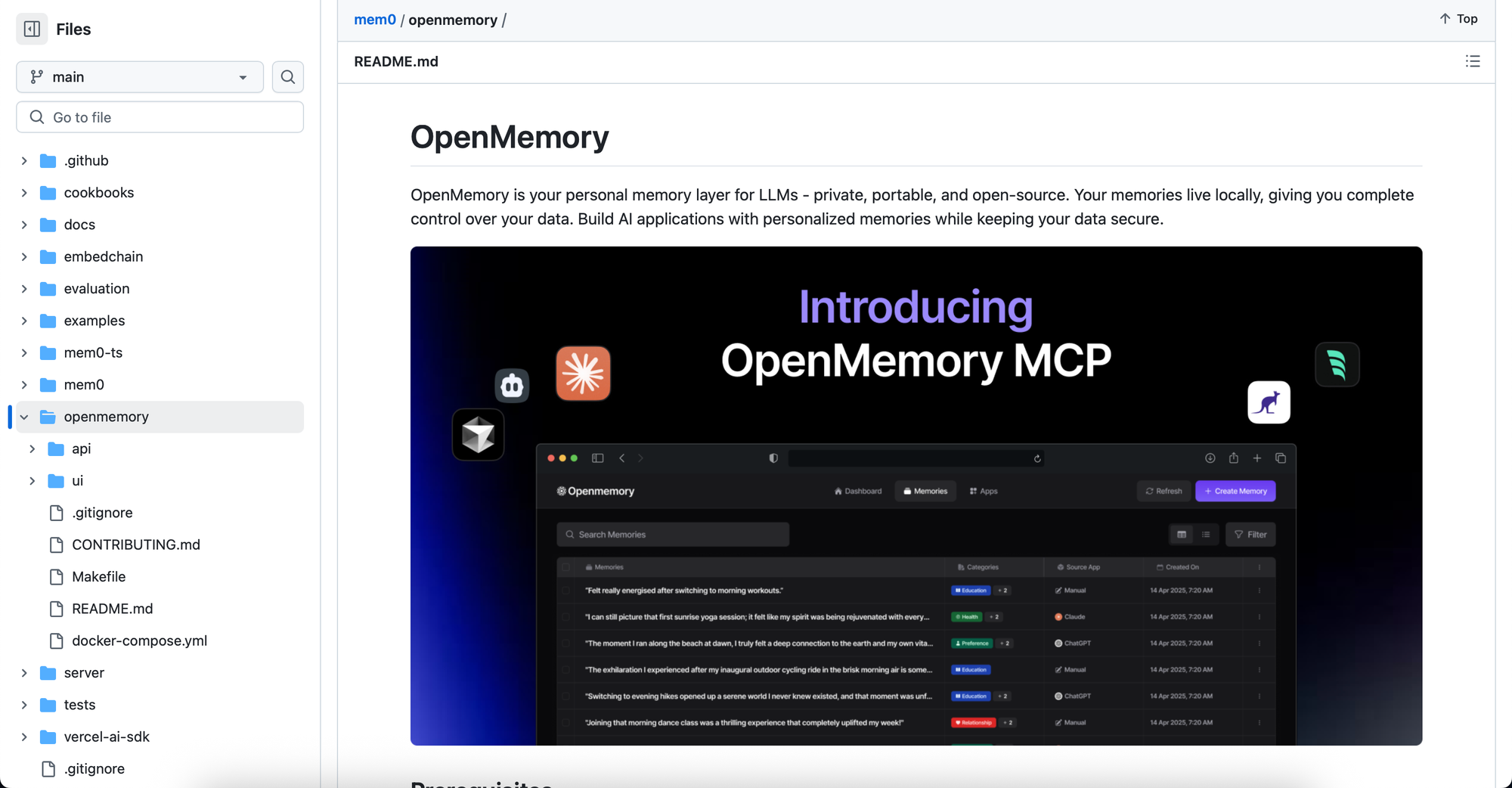Click the README.md file header title

click(x=396, y=62)
